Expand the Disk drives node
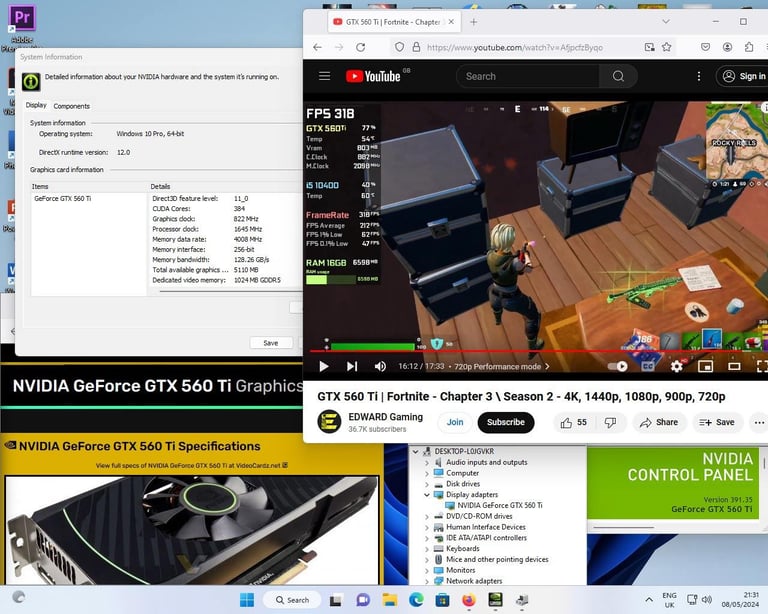 pyautogui.click(x=427, y=484)
